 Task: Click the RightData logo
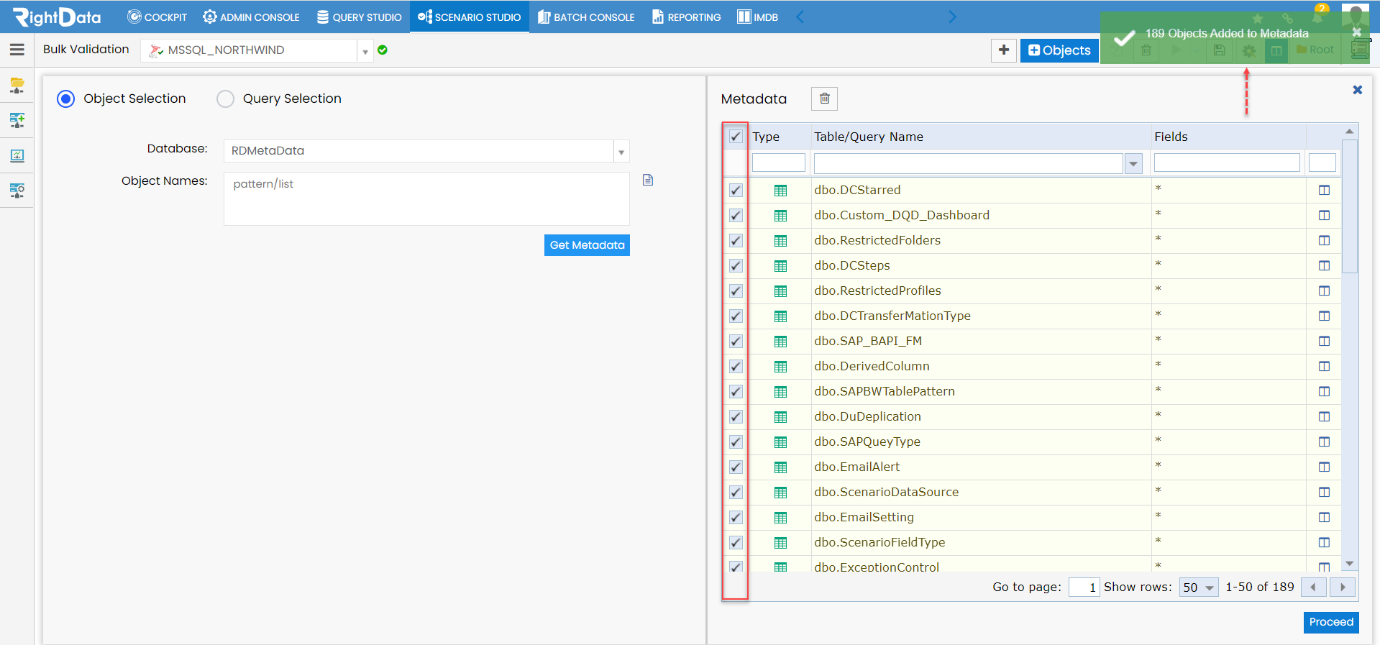tap(56, 17)
